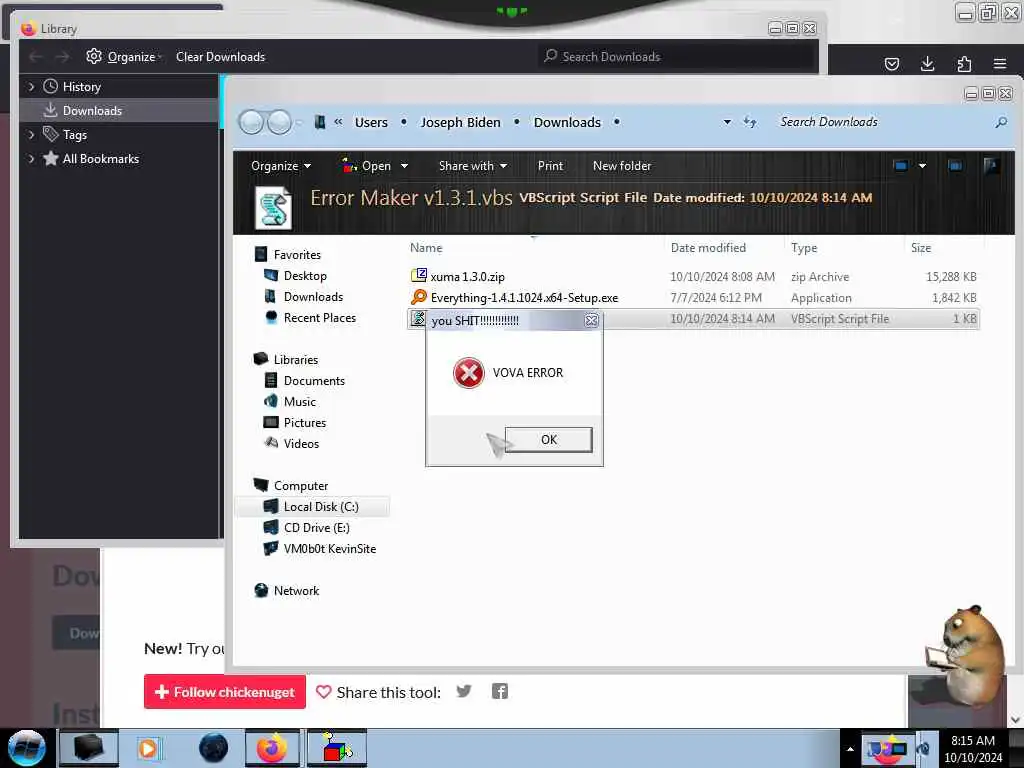Open Downloads under Favorites in Explorer
The image size is (1024, 768).
tap(313, 296)
